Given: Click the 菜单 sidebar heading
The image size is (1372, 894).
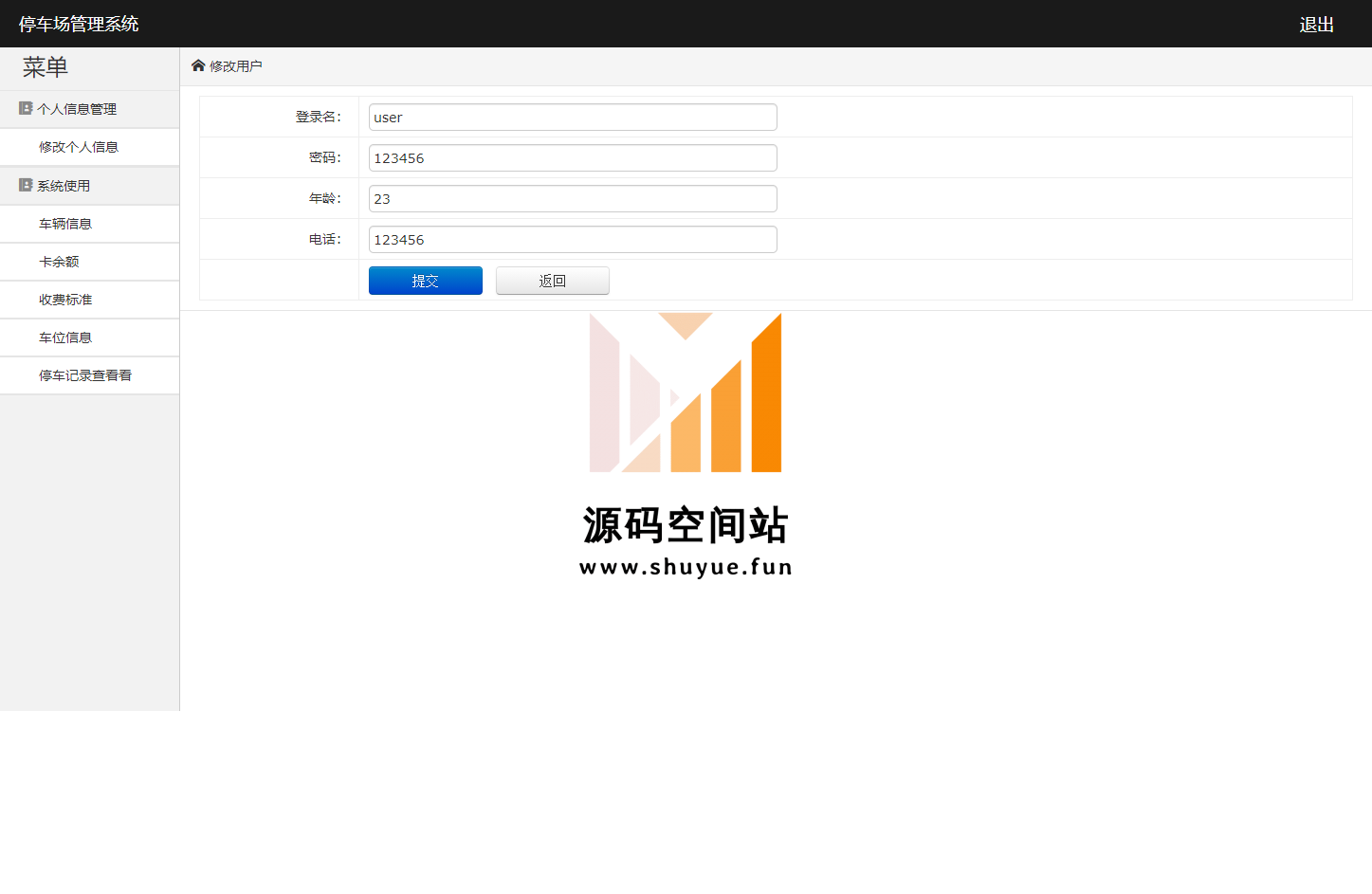Looking at the screenshot, I should [46, 67].
